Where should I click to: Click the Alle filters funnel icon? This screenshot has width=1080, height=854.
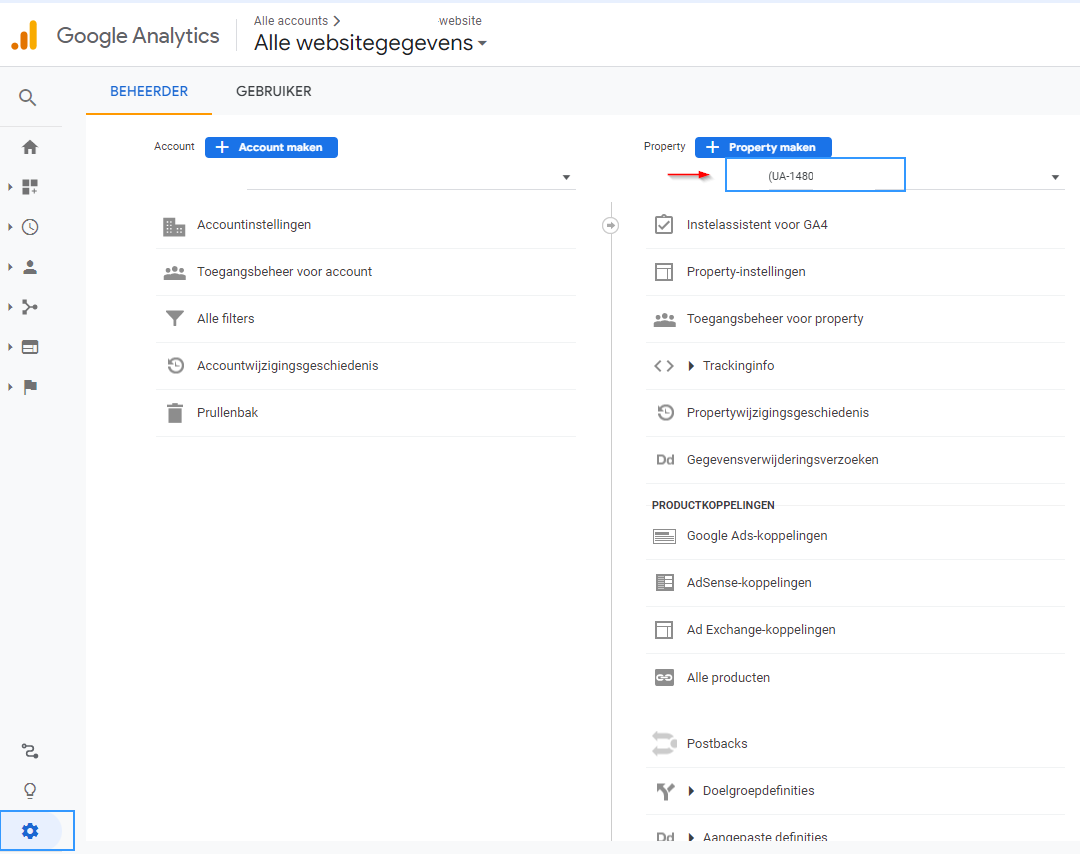pyautogui.click(x=175, y=318)
